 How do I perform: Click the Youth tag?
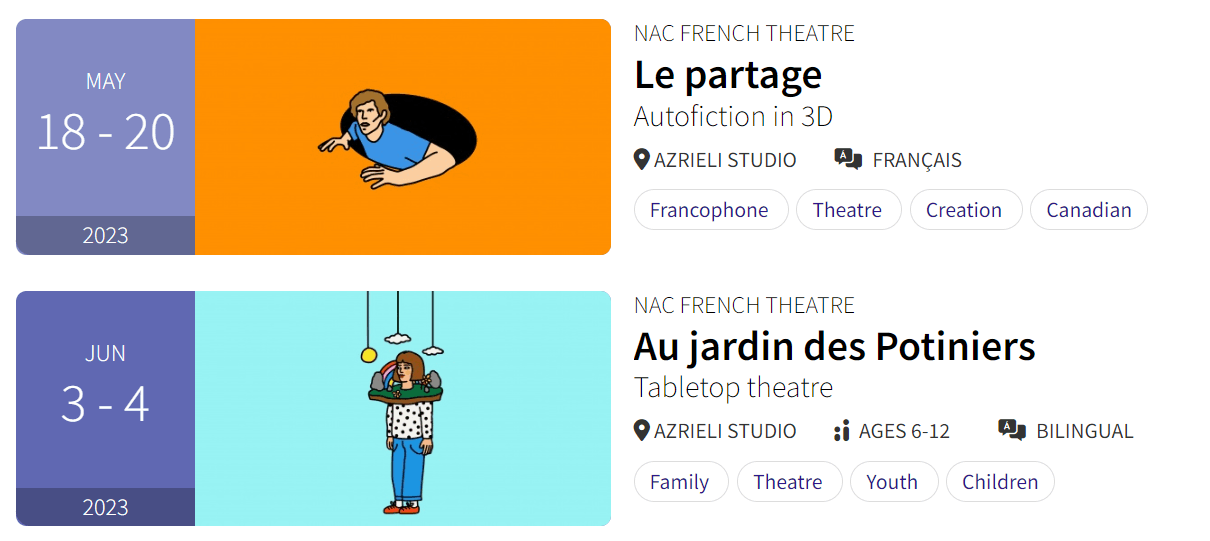(x=892, y=482)
